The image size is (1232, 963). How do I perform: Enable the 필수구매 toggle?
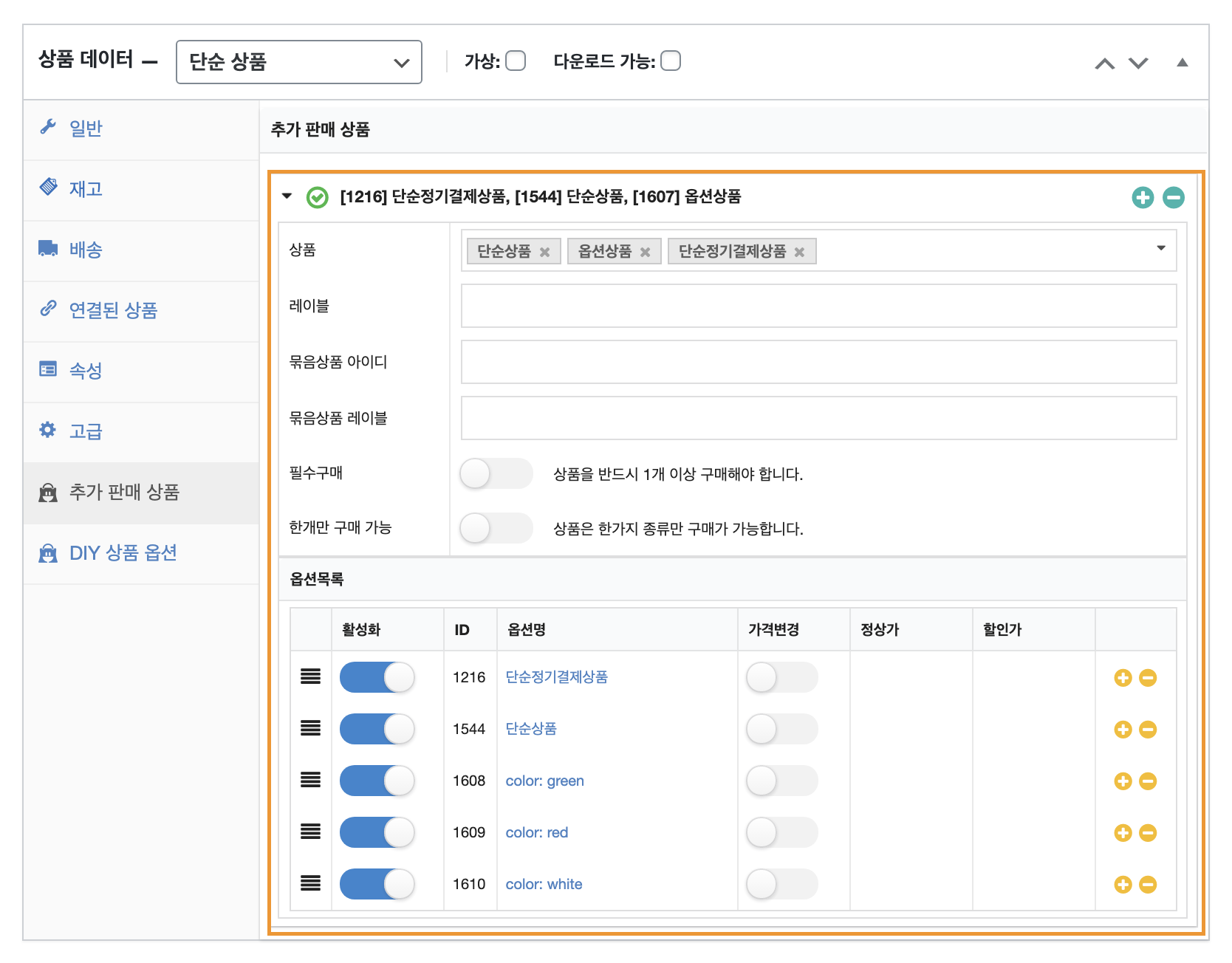pos(496,473)
